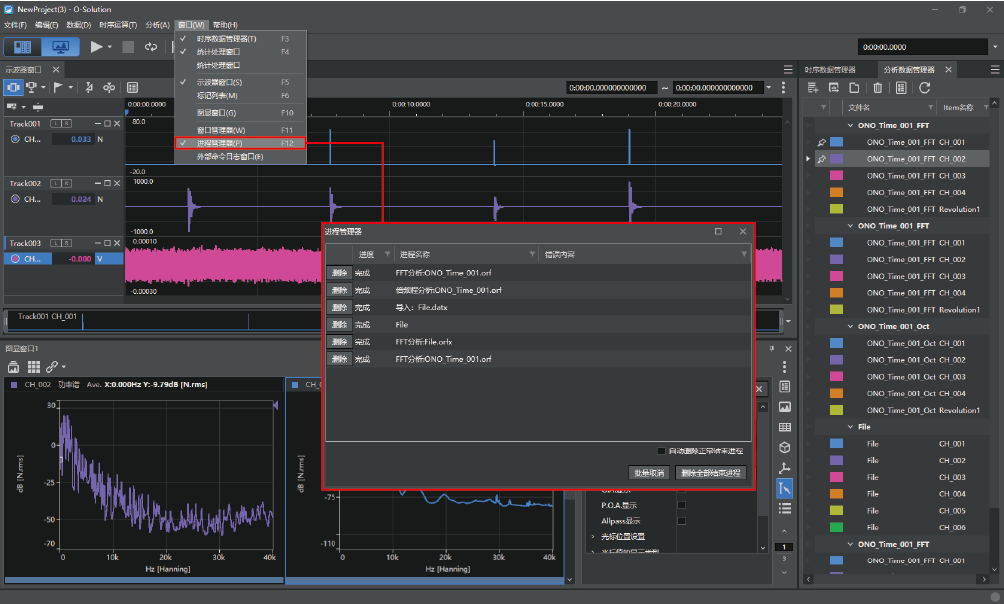Click the stop button in the main toolbar
Image resolution: width=1004 pixels, height=604 pixels.
(128, 47)
